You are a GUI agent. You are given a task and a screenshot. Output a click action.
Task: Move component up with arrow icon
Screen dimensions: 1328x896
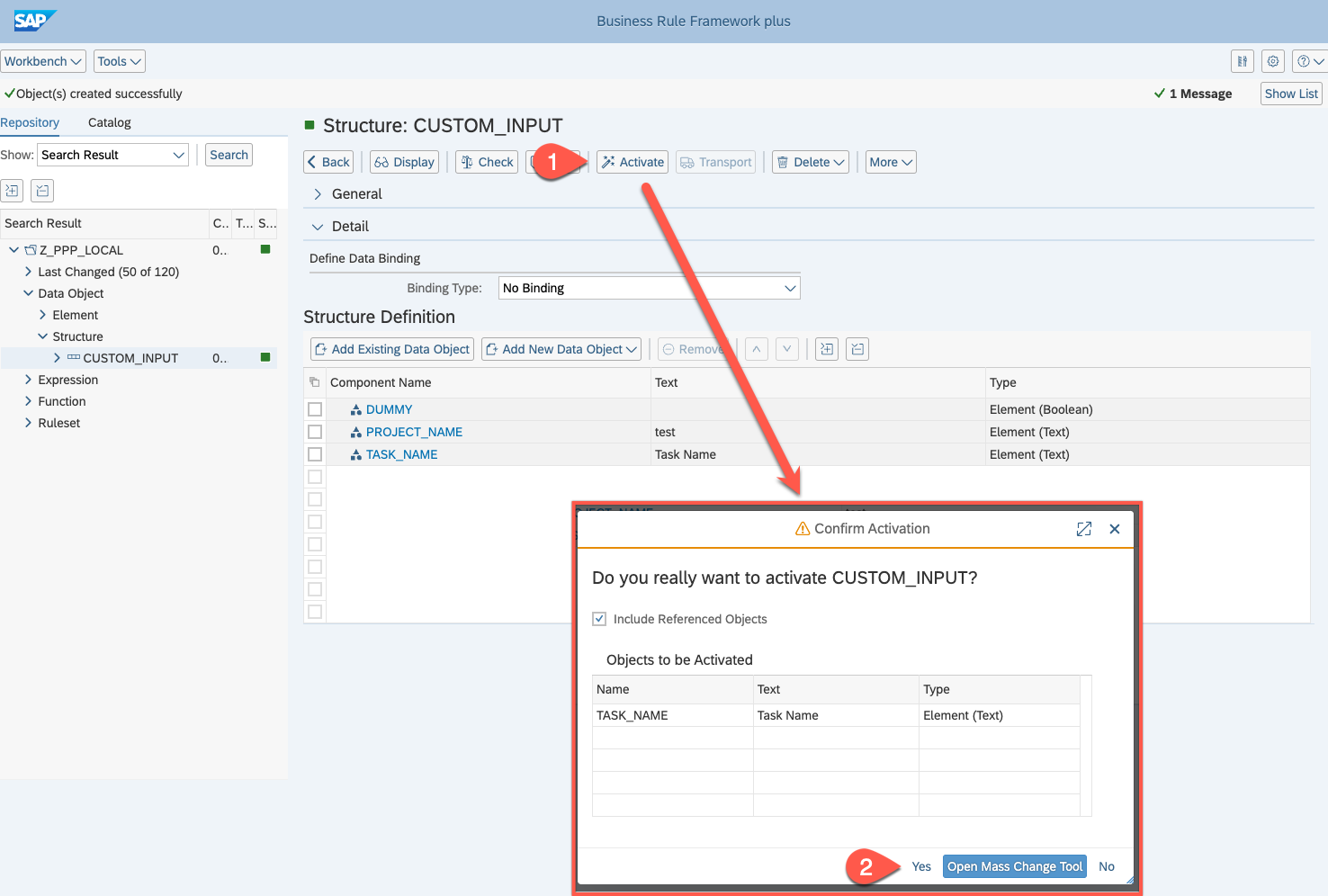tap(757, 349)
